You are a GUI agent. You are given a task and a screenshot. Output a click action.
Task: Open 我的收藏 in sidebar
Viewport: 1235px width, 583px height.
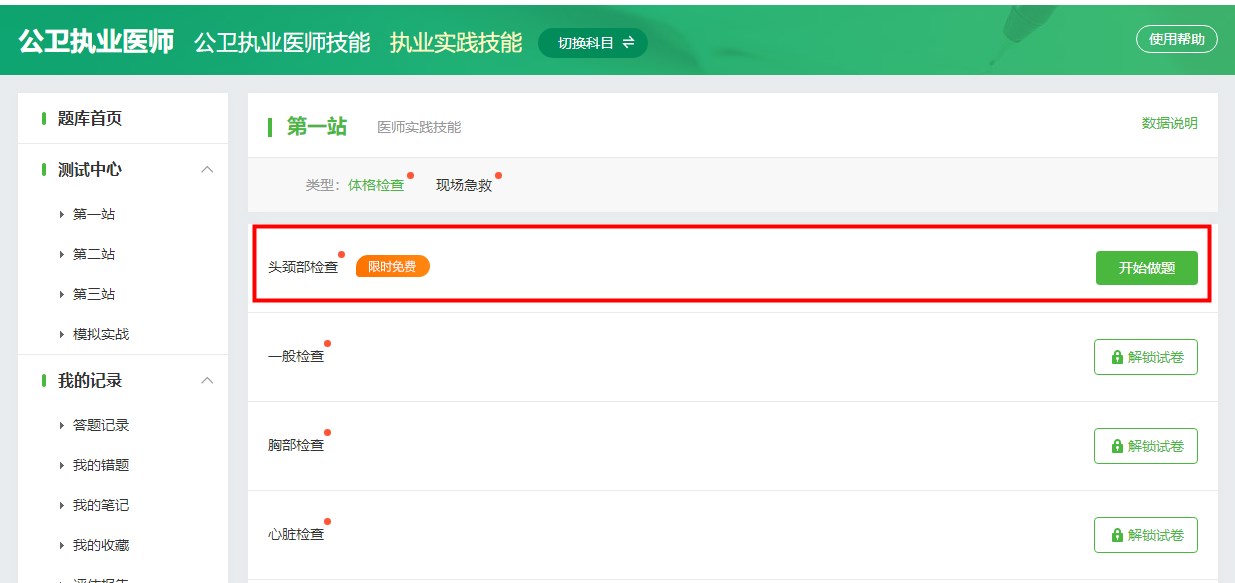100,545
